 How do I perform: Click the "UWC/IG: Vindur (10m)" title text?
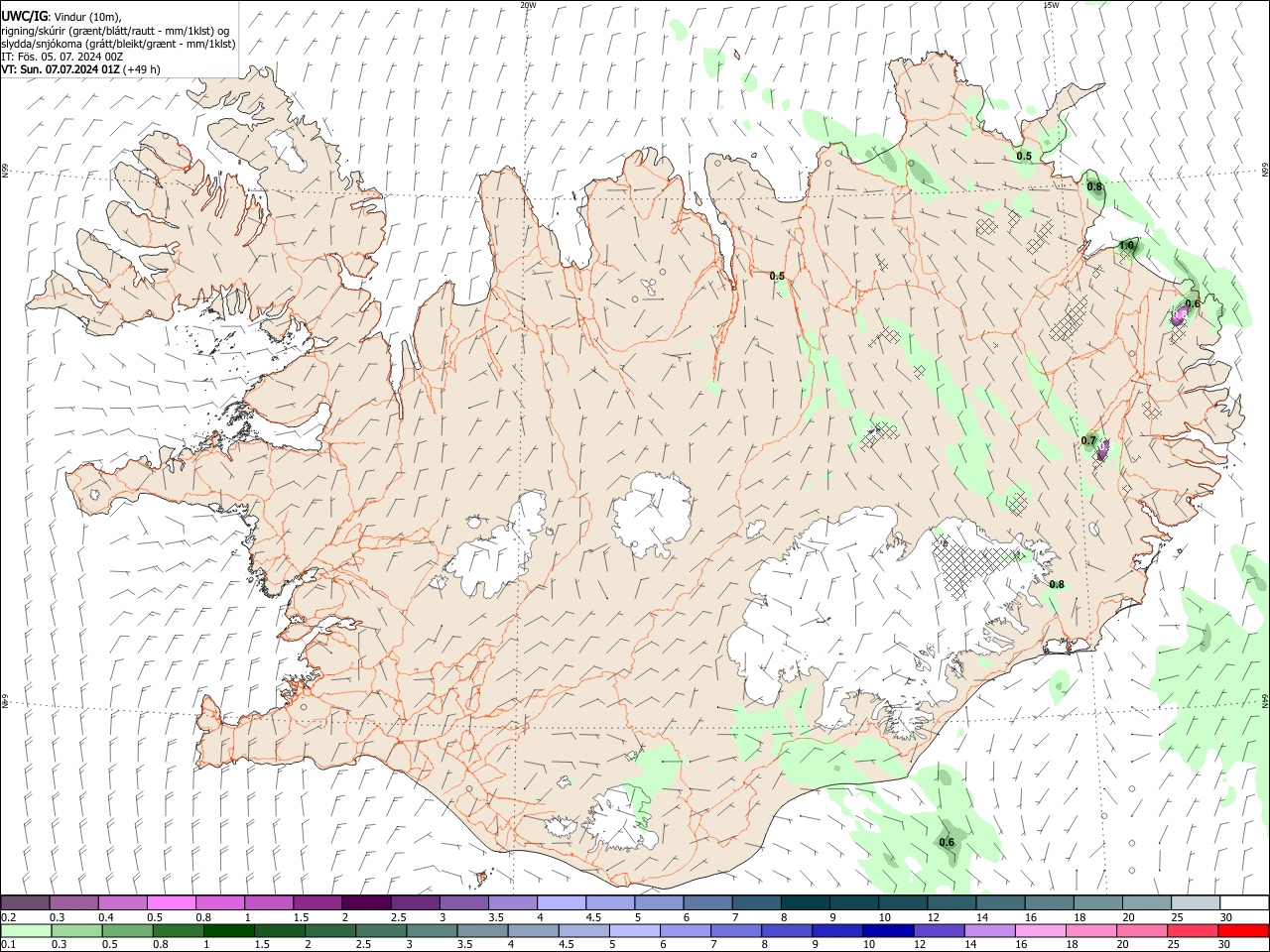tap(62, 16)
